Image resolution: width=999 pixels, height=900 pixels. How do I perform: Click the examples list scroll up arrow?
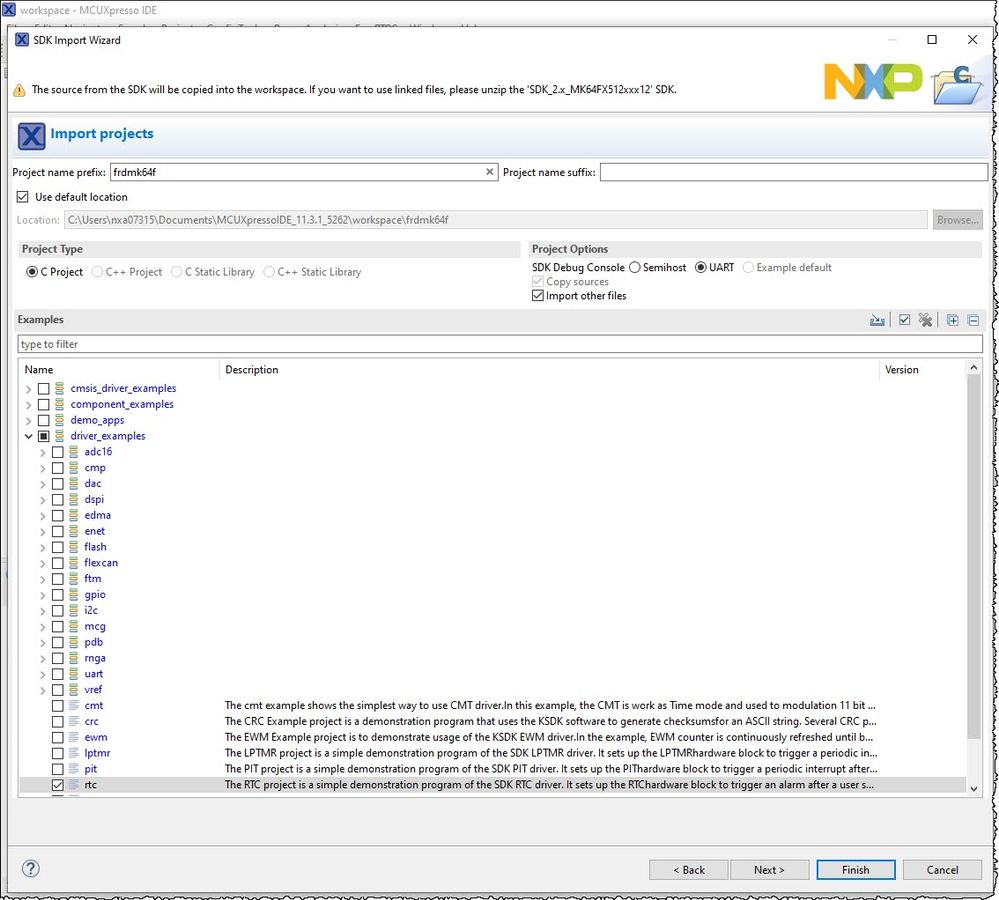(973, 368)
